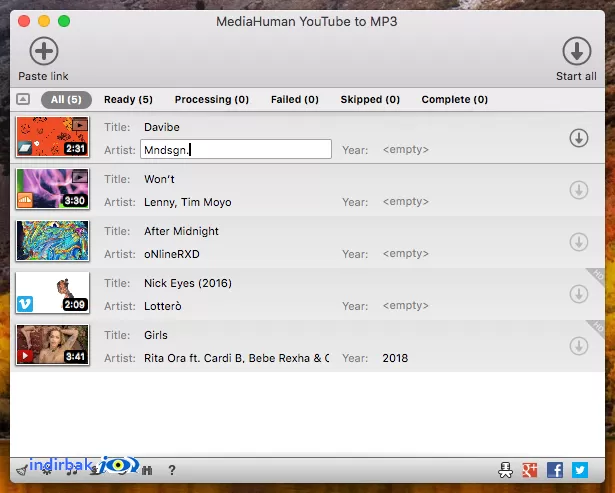
Task: Open the Twitter icon
Action: click(x=580, y=470)
